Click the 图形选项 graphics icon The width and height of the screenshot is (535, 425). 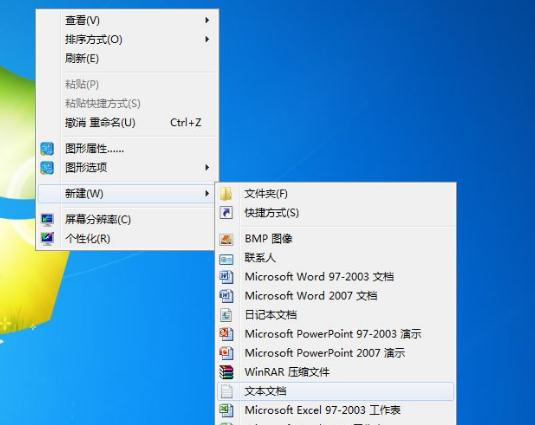pyautogui.click(x=47, y=168)
